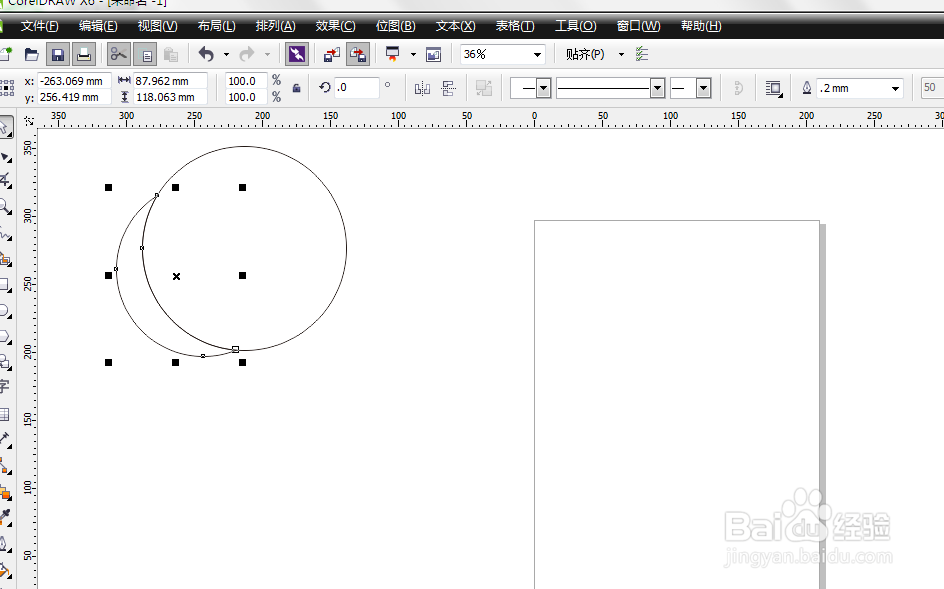Open the 表格(T) menu
The width and height of the screenshot is (944, 589).
tap(515, 26)
